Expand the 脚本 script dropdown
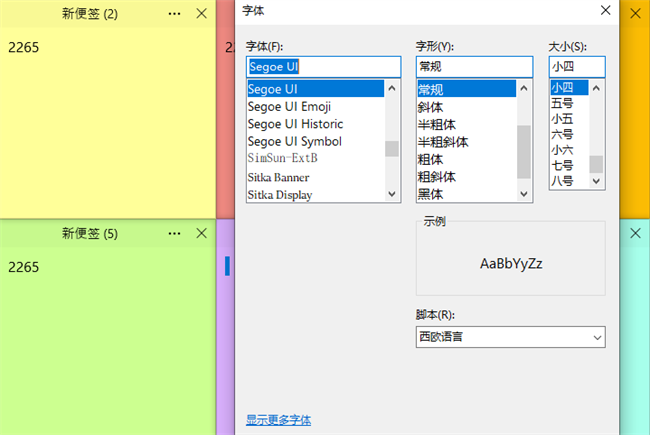Image resolution: width=650 pixels, height=435 pixels. click(510, 337)
